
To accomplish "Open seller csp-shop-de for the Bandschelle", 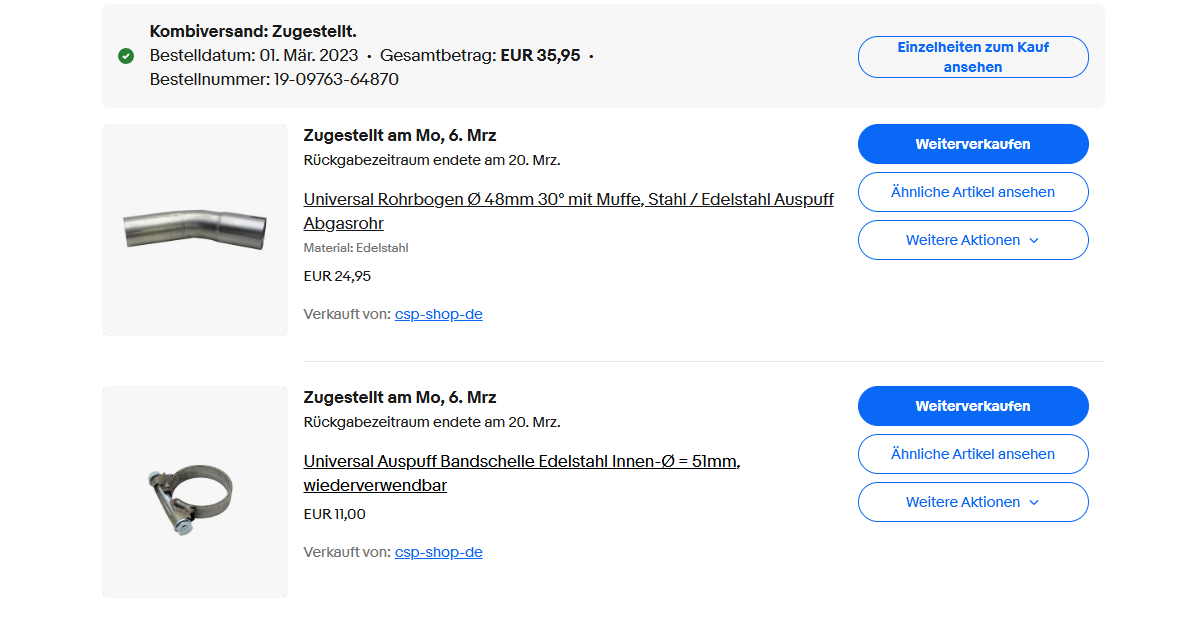I will pyautogui.click(x=438, y=552).
